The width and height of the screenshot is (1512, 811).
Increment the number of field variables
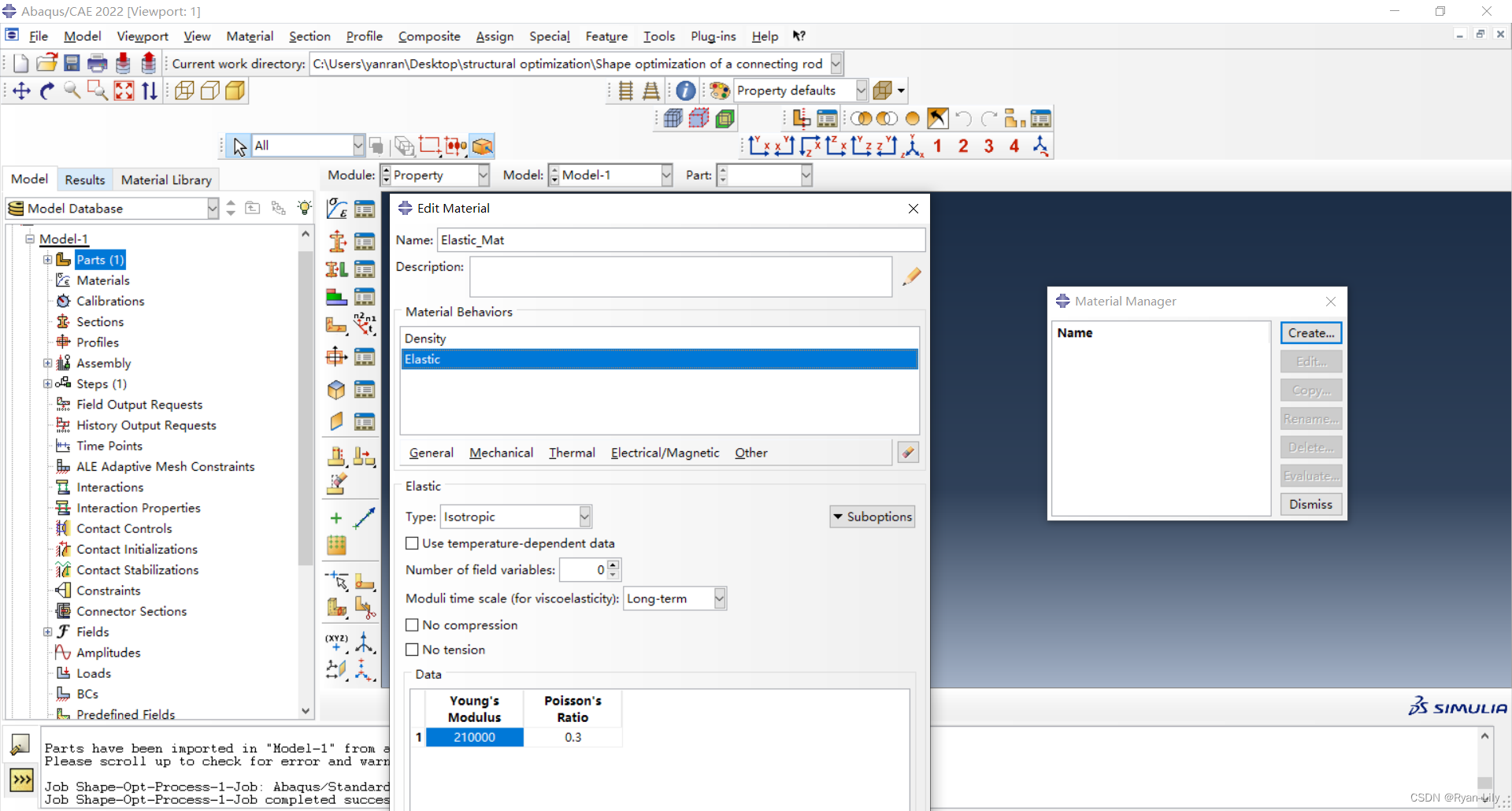614,564
